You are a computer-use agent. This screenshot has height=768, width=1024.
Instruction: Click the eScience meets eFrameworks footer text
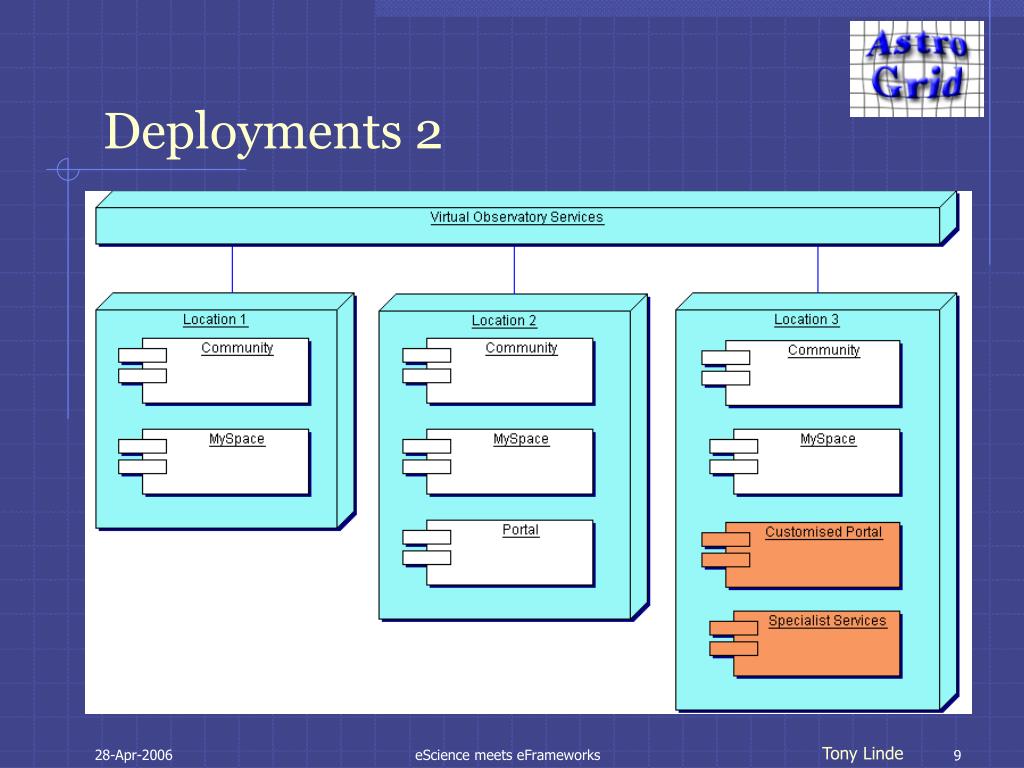click(507, 755)
